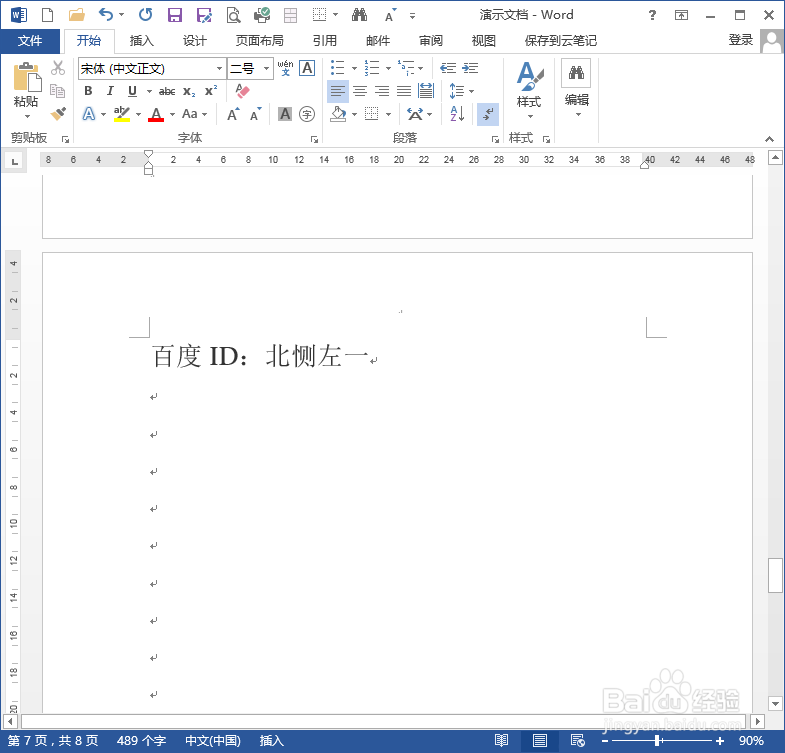Open the Phonetic Guide wén icon

[285, 68]
